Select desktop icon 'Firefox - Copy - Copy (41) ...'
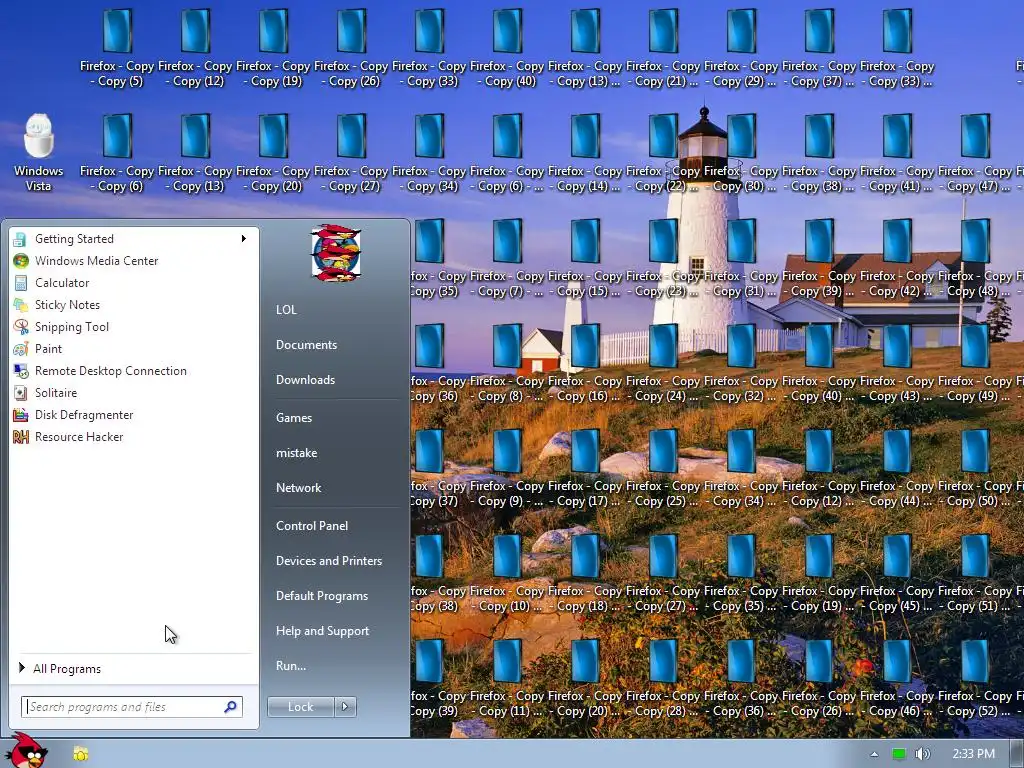The height and width of the screenshot is (768, 1024). point(897,153)
